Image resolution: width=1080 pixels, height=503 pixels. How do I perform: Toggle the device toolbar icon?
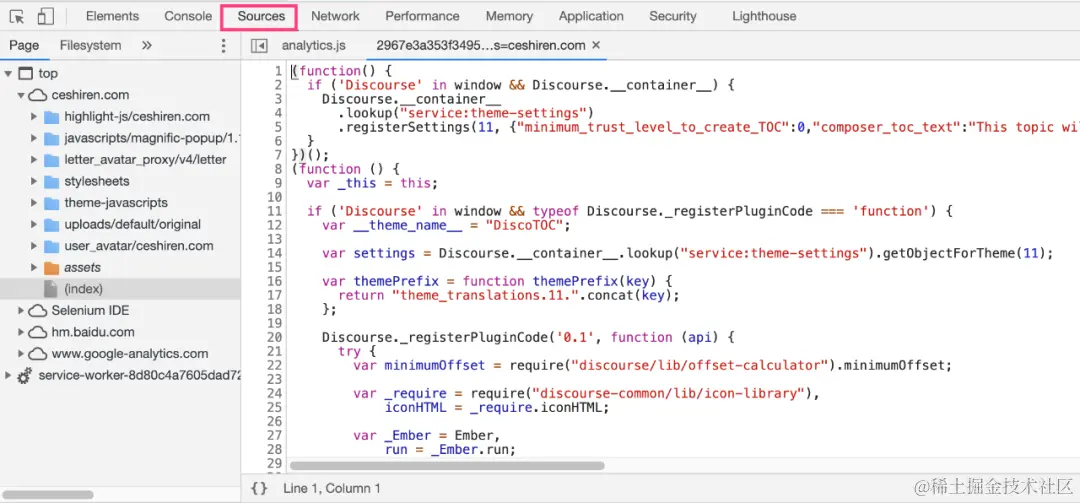click(x=45, y=16)
